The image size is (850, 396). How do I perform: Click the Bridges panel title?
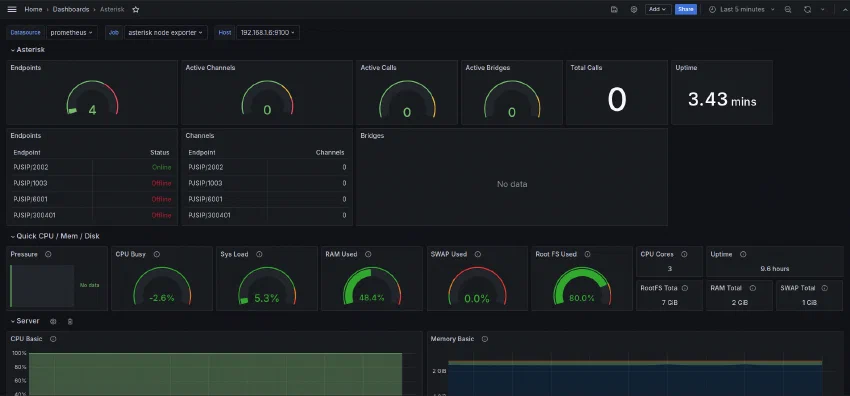[372, 135]
